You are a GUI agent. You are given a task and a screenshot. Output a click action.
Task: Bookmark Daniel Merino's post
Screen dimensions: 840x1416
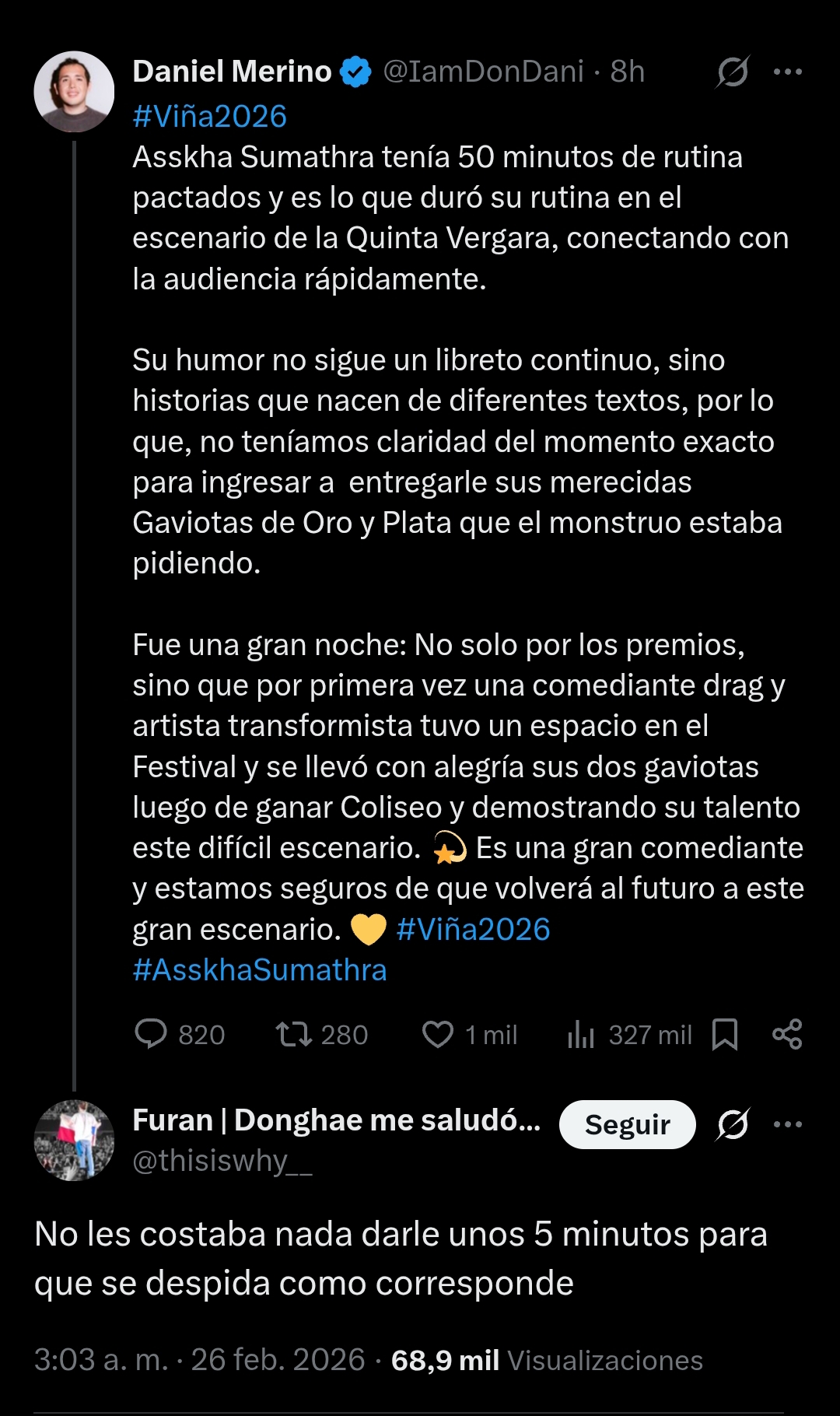(725, 1035)
